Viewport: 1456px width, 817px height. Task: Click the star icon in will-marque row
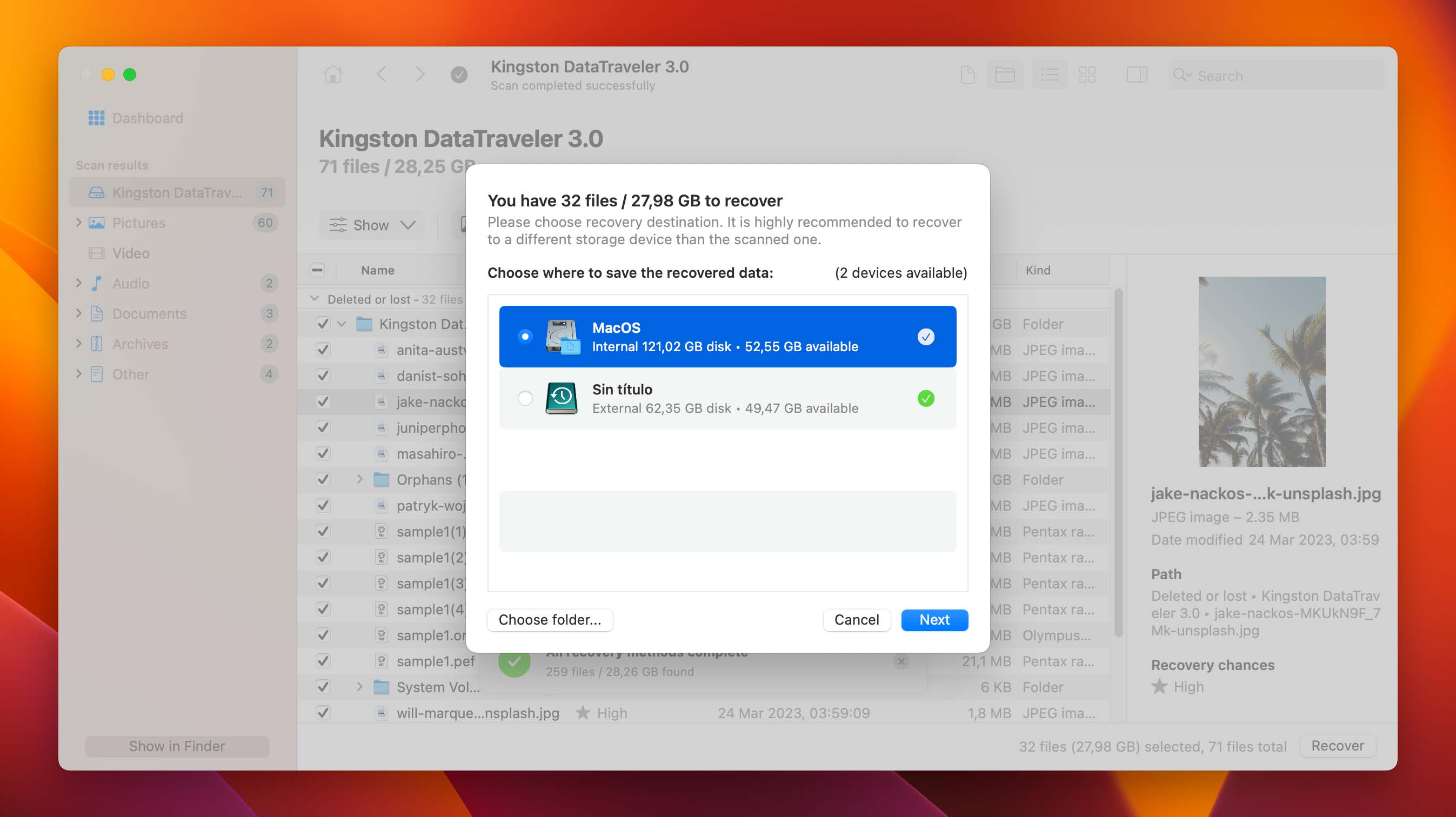click(x=583, y=713)
